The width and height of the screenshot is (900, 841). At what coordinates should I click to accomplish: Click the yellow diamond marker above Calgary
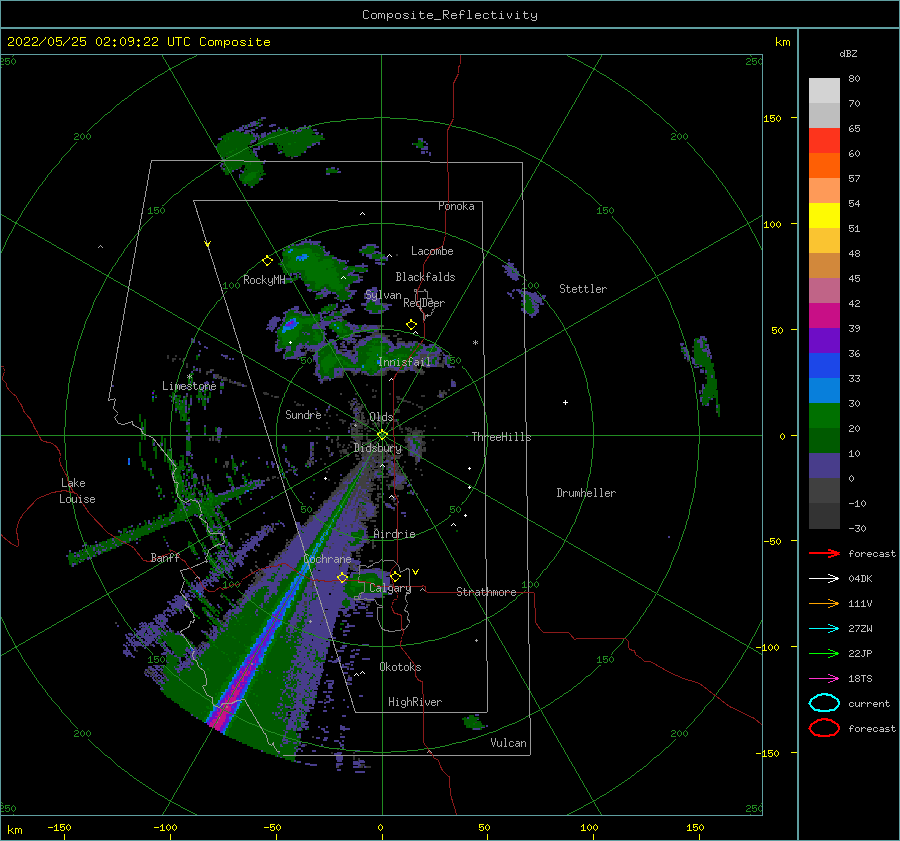click(x=395, y=576)
